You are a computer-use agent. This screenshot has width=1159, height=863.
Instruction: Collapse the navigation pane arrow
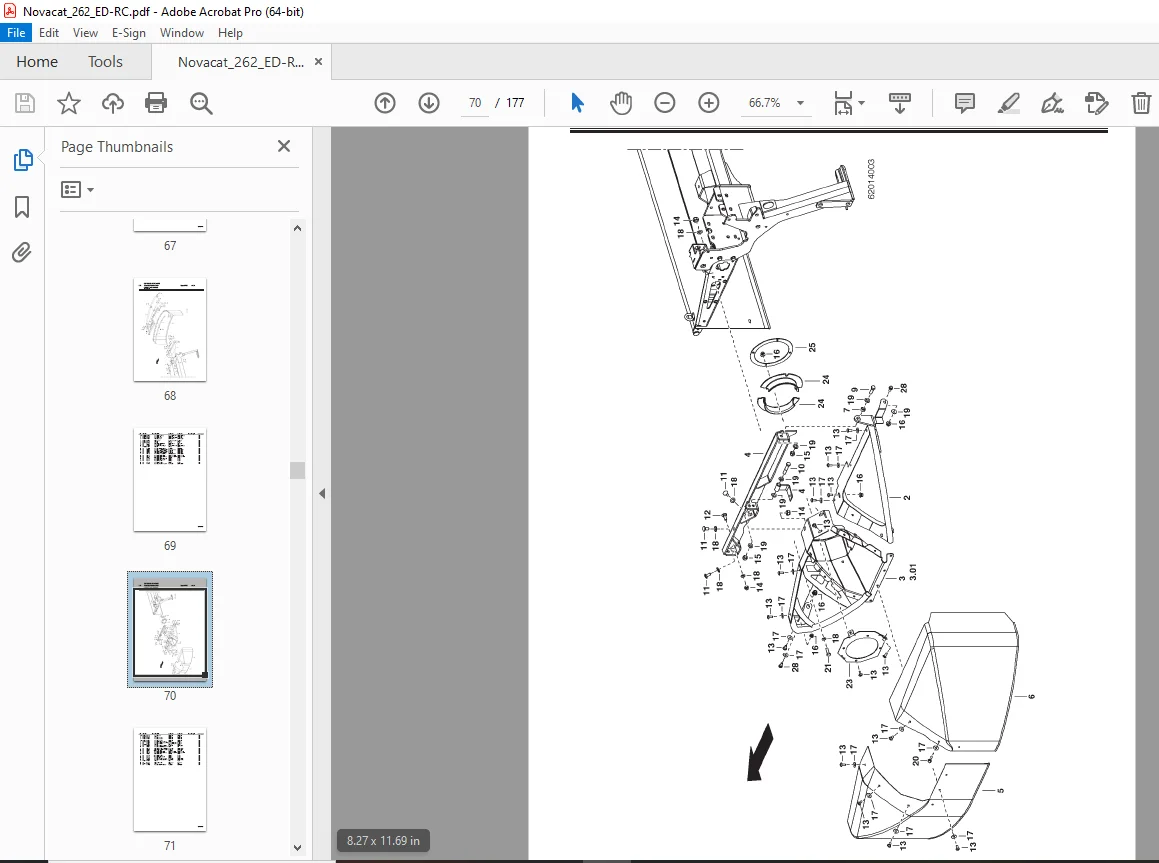(x=322, y=494)
